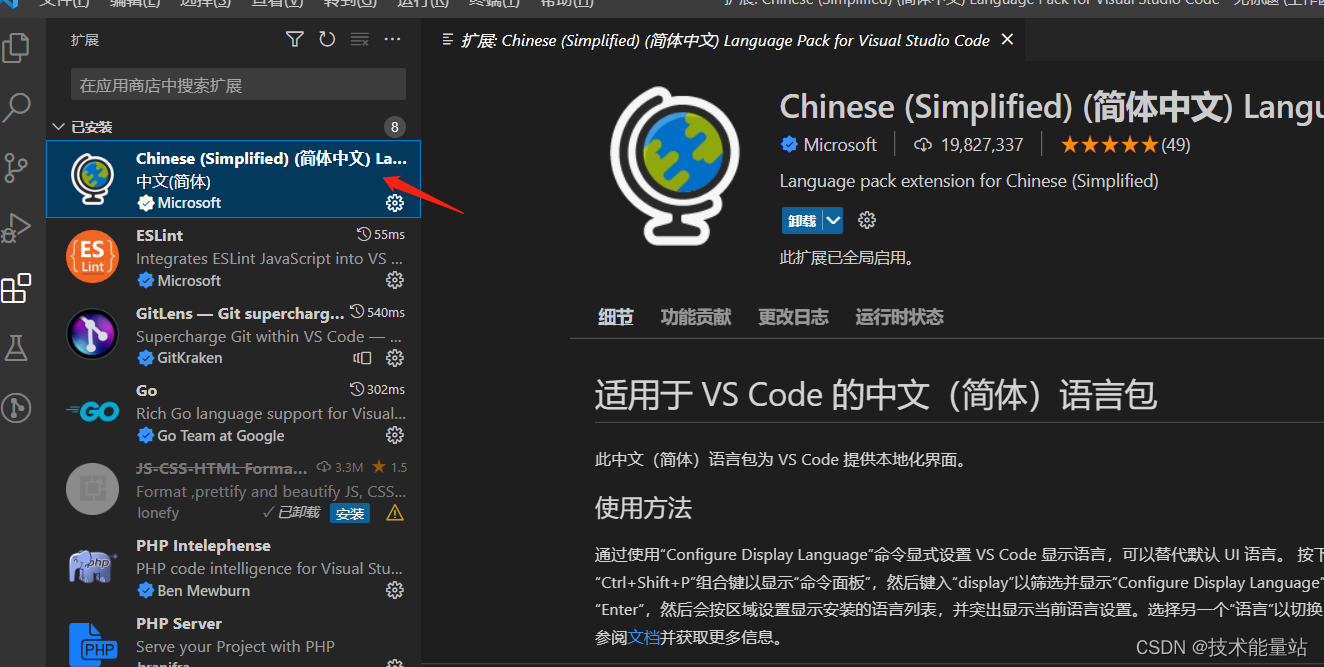
Task: Select GitLens extension in list
Action: (233, 334)
